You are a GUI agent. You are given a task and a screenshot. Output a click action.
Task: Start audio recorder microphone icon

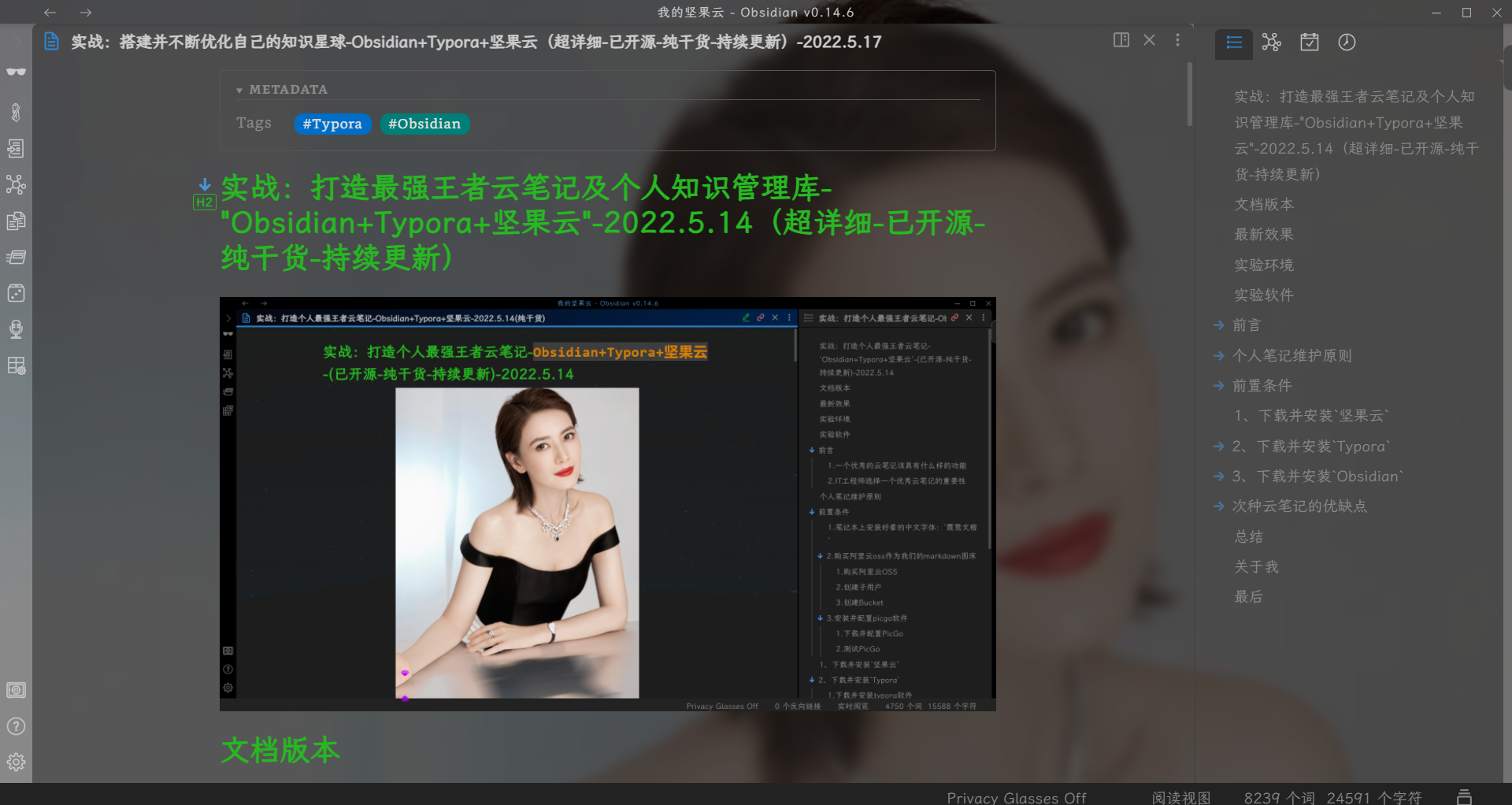pyautogui.click(x=16, y=329)
